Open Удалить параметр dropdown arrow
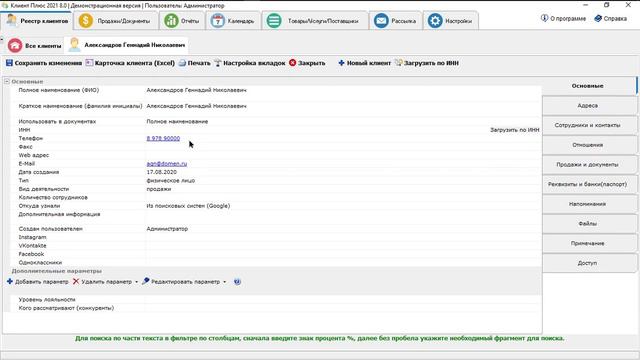The image size is (640, 360). point(136,282)
